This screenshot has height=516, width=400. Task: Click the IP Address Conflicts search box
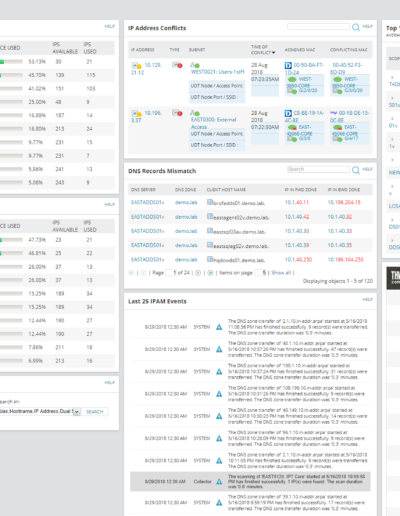pos(318,26)
